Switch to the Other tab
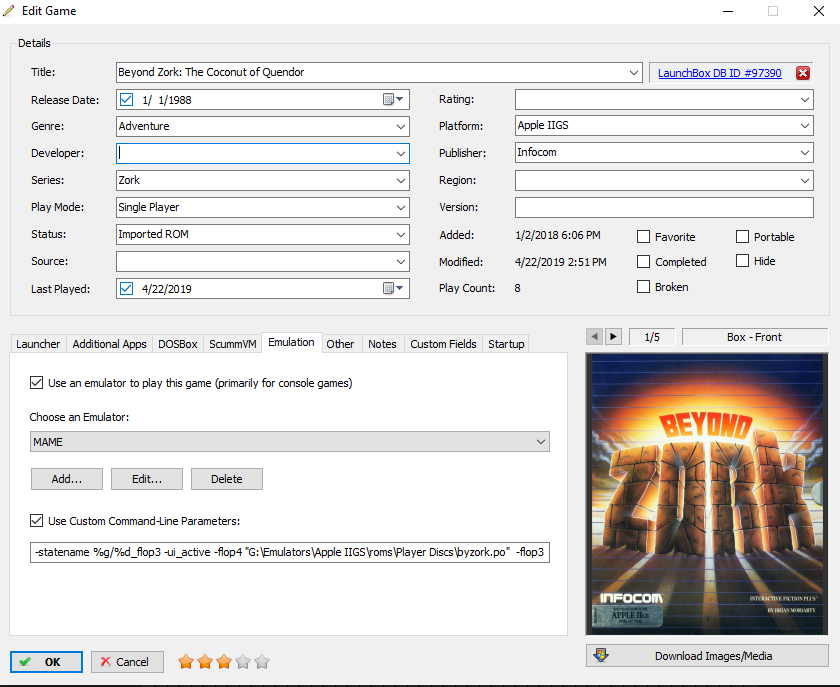This screenshot has height=687, width=840. pos(340,344)
